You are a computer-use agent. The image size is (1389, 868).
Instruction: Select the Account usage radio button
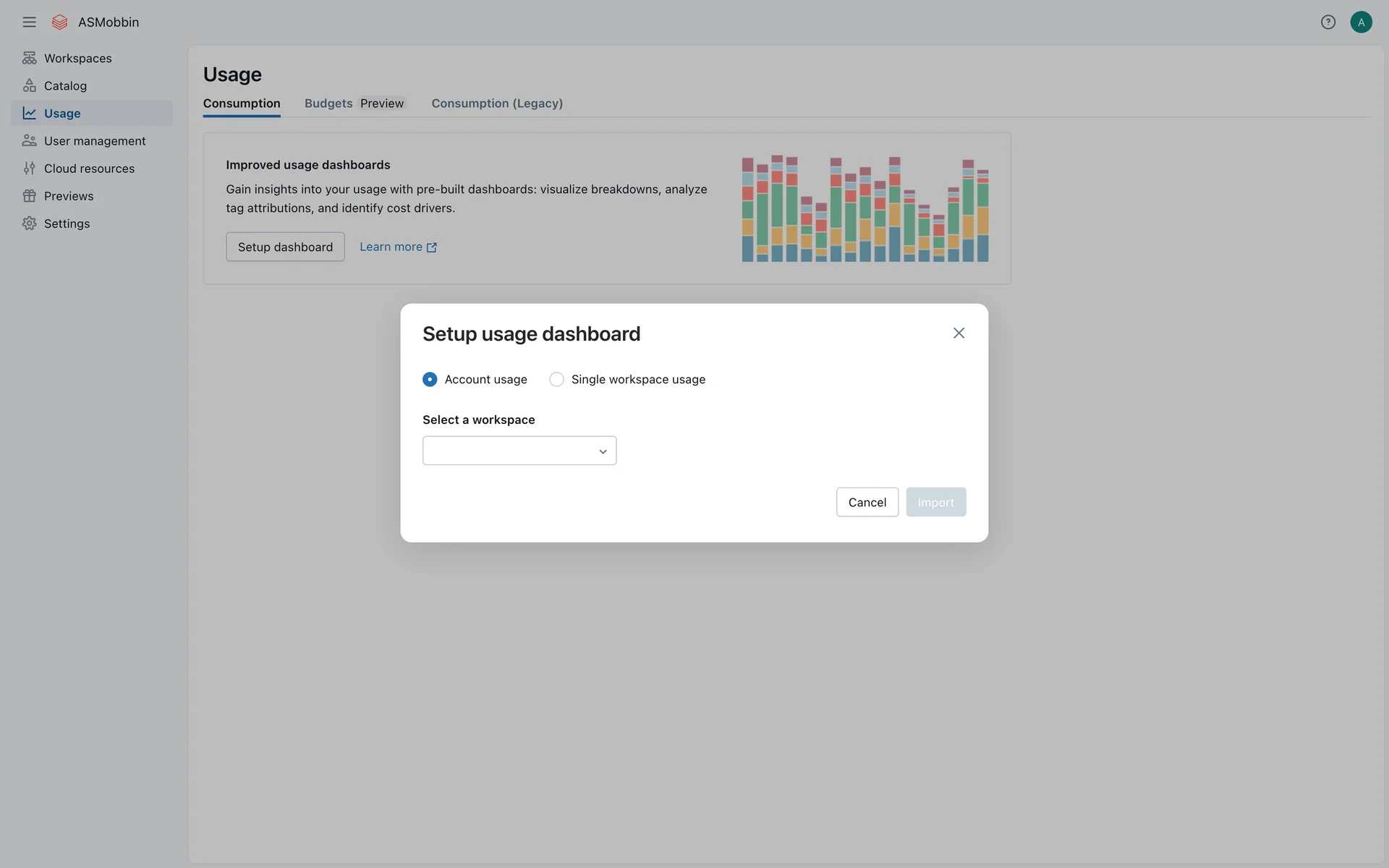430,379
